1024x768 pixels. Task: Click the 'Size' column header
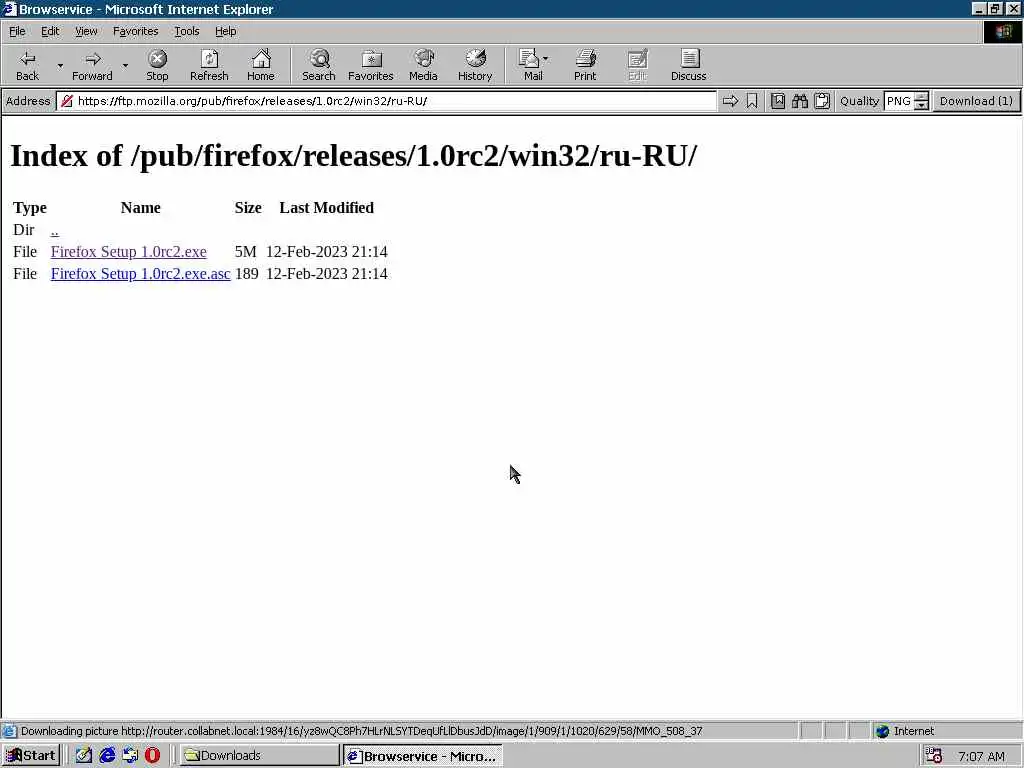tap(248, 208)
